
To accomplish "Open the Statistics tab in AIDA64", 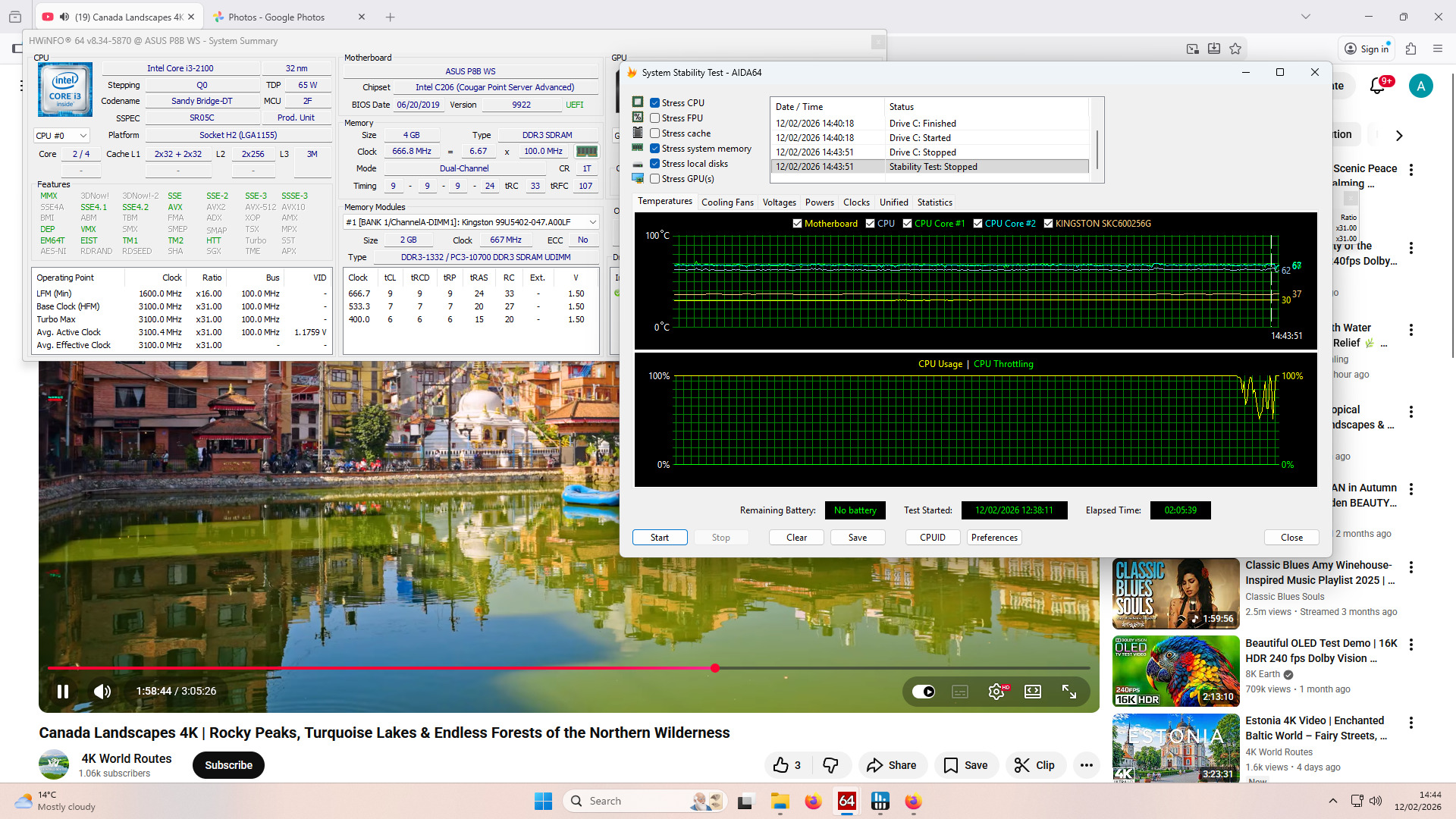I will click(934, 202).
